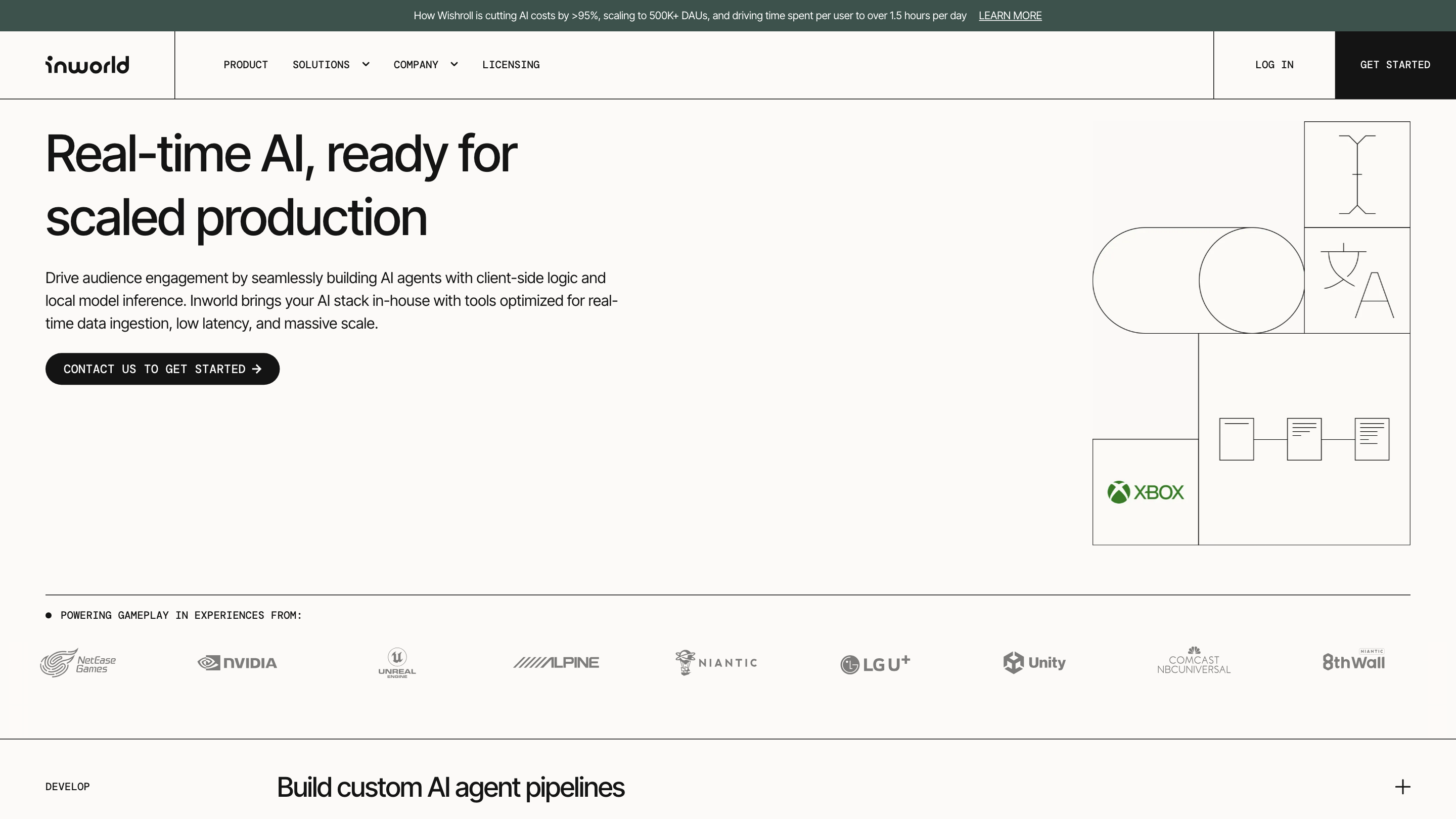Click the NetEase Games logo

[78, 662]
